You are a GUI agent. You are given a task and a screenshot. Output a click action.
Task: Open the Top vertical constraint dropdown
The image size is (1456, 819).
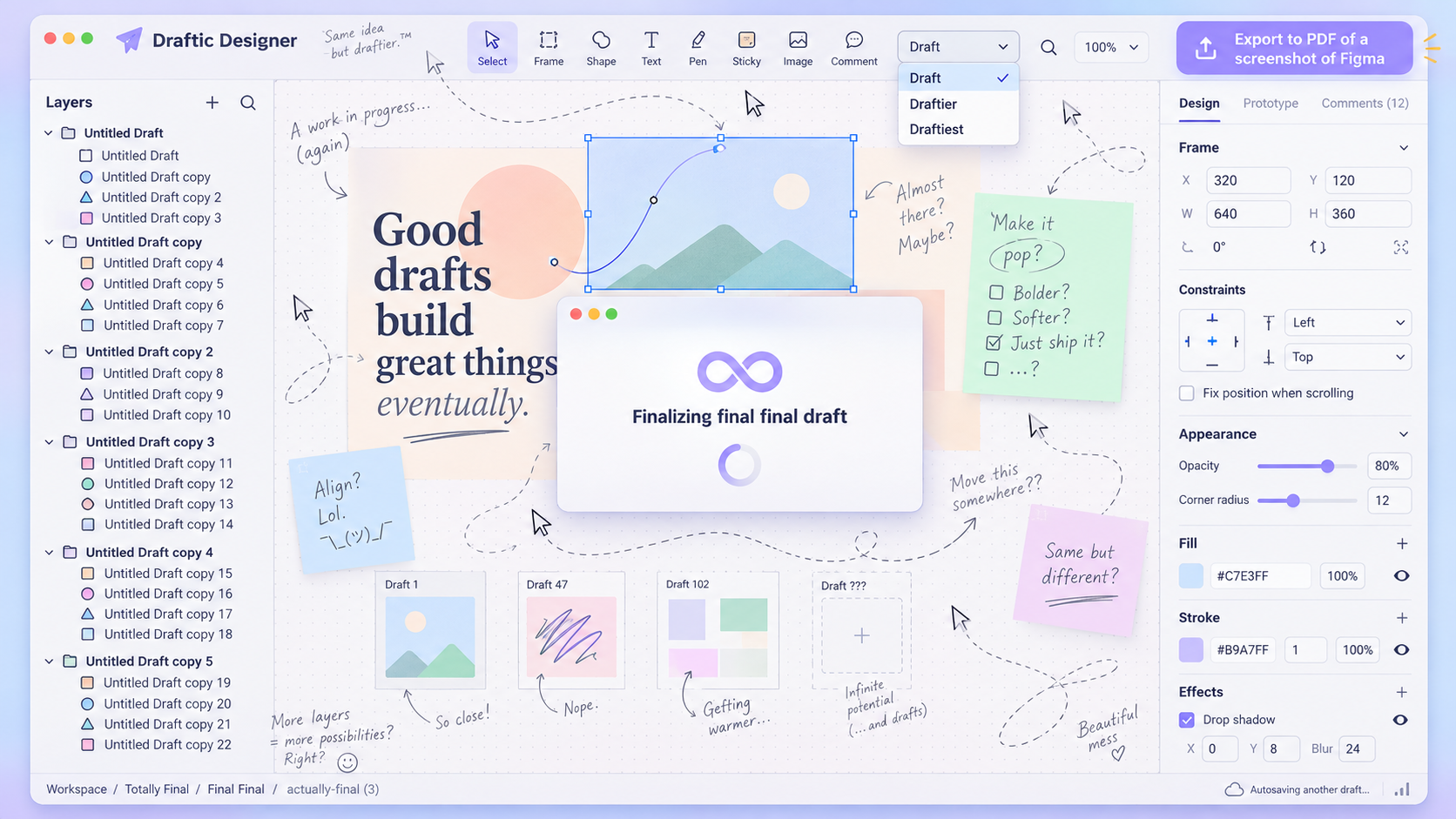coord(1347,357)
